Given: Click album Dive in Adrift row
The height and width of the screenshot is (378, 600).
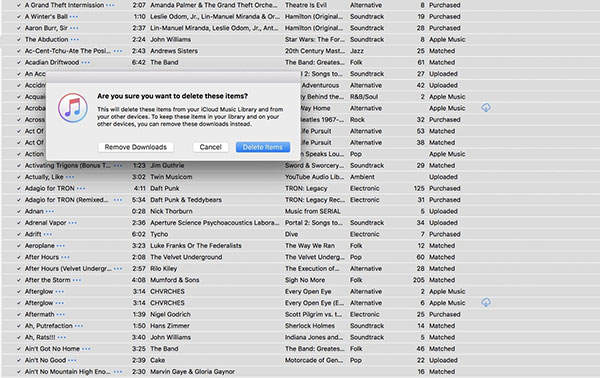Looking at the screenshot, I should (292, 234).
